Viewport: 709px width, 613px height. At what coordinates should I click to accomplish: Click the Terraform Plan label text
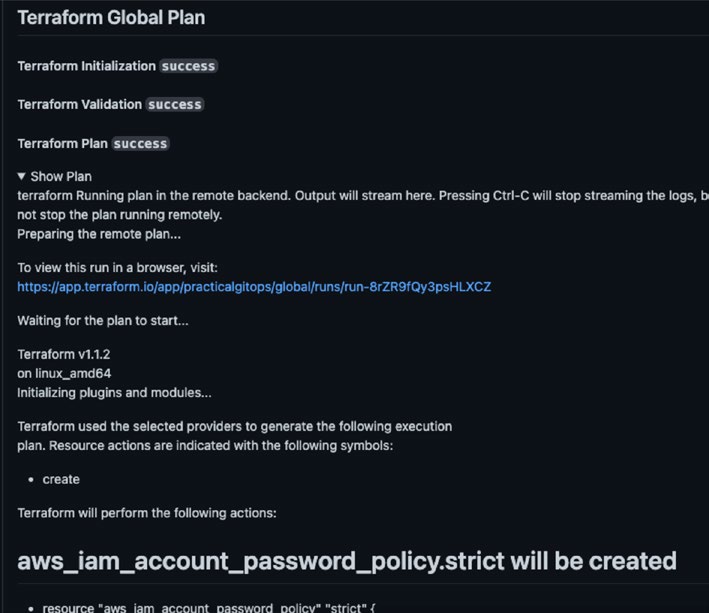(62, 144)
